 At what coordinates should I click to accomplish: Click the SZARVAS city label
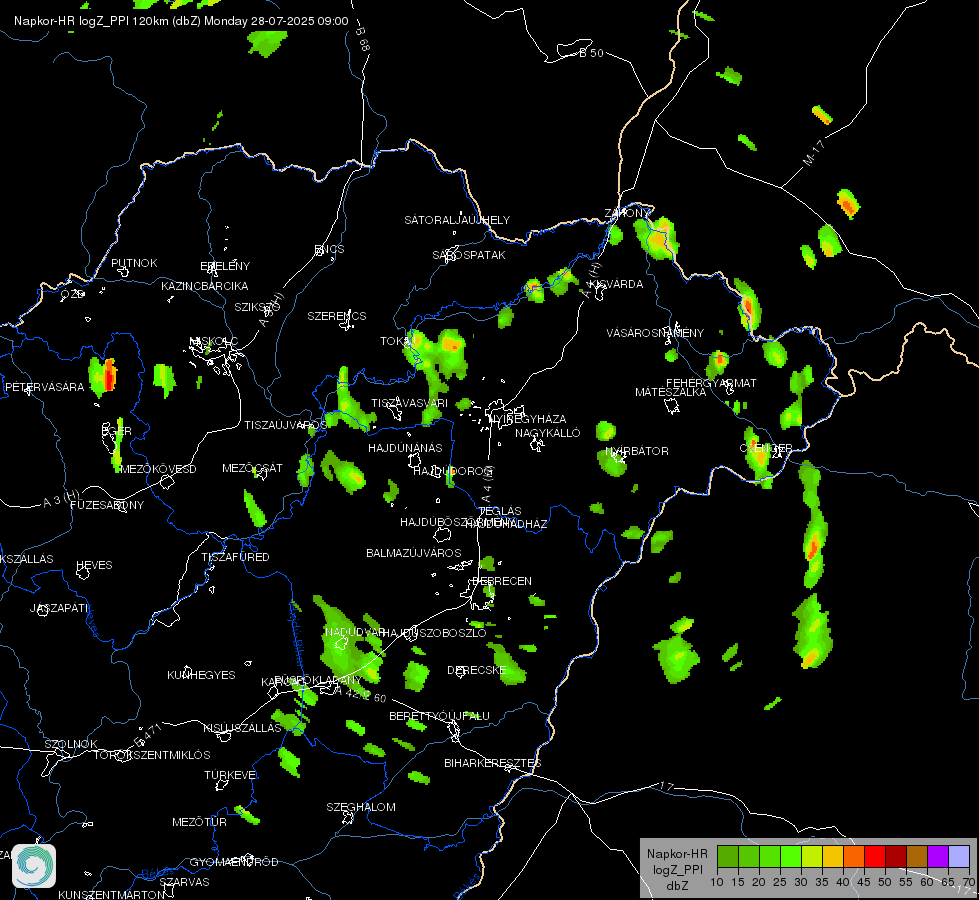pyautogui.click(x=185, y=882)
